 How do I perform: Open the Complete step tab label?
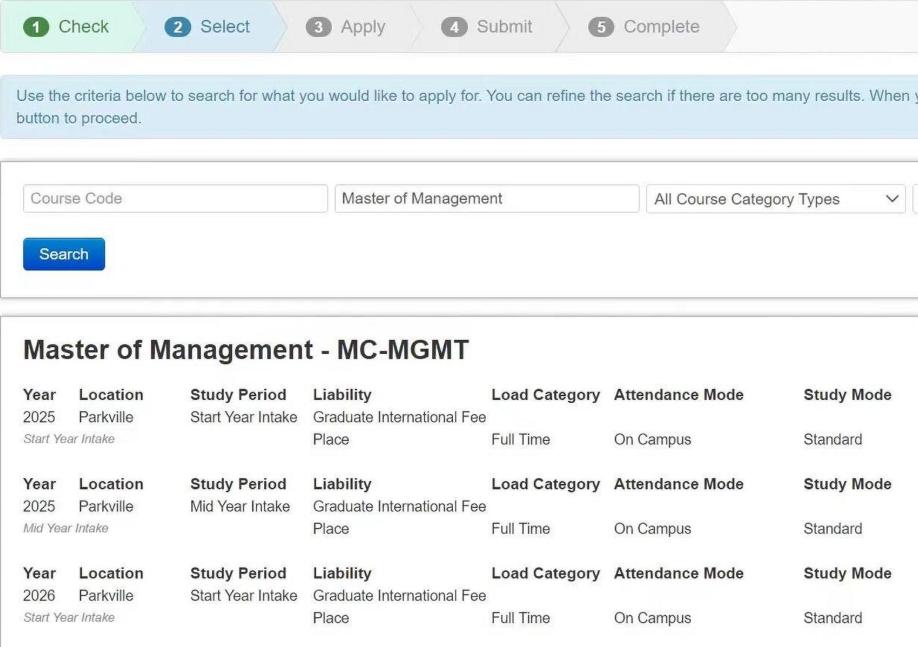click(661, 27)
